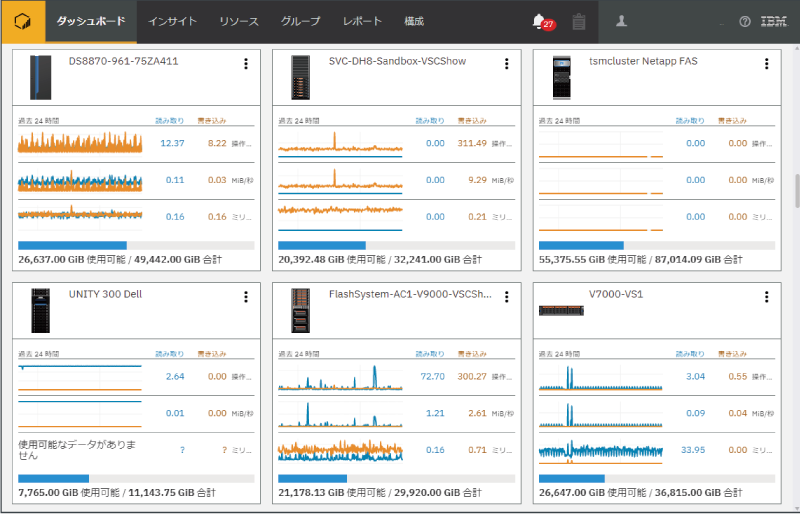Click text 7,765.00 GiB 使用可能 on UNITY
Image resolution: width=800 pixels, height=514 pixels.
pyautogui.click(x=69, y=493)
